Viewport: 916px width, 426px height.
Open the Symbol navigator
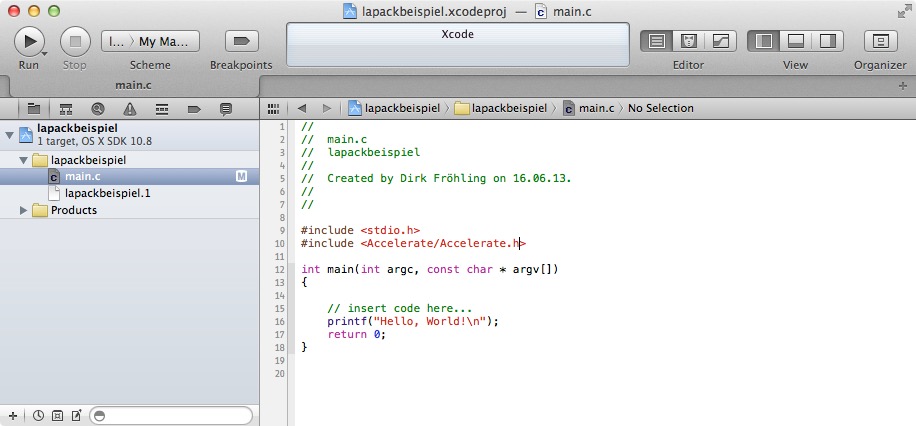coord(66,108)
